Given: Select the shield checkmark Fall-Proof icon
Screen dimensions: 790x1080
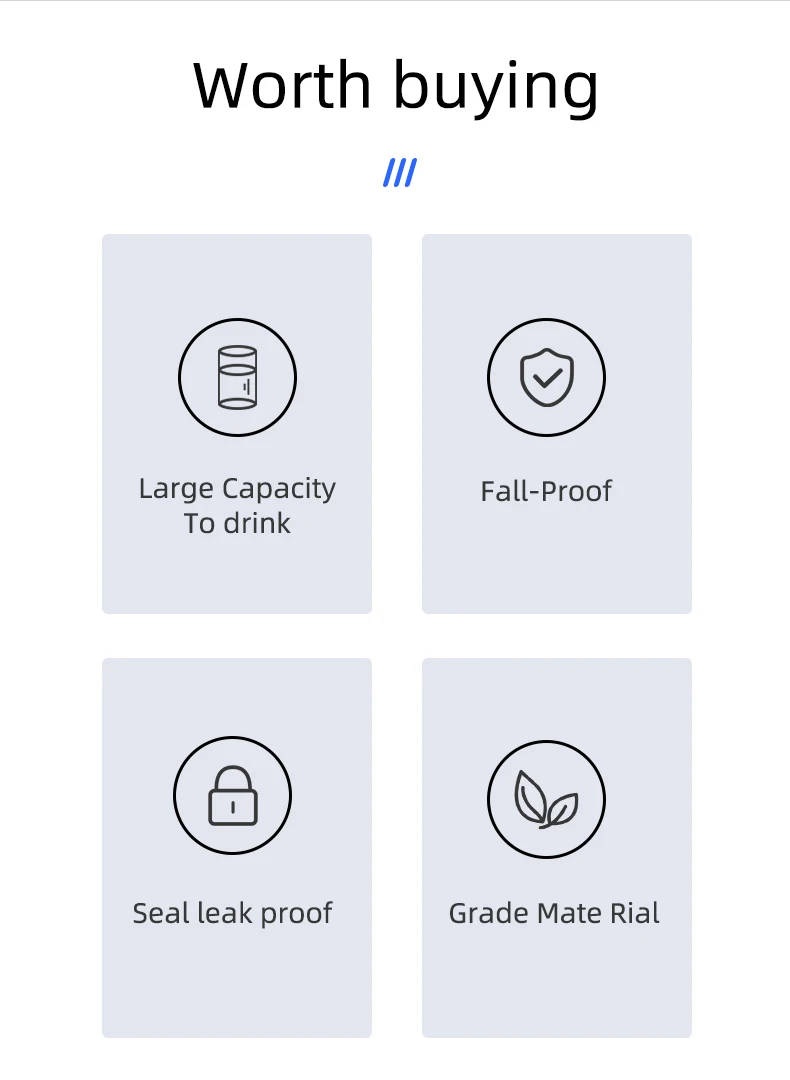Looking at the screenshot, I should click(546, 377).
